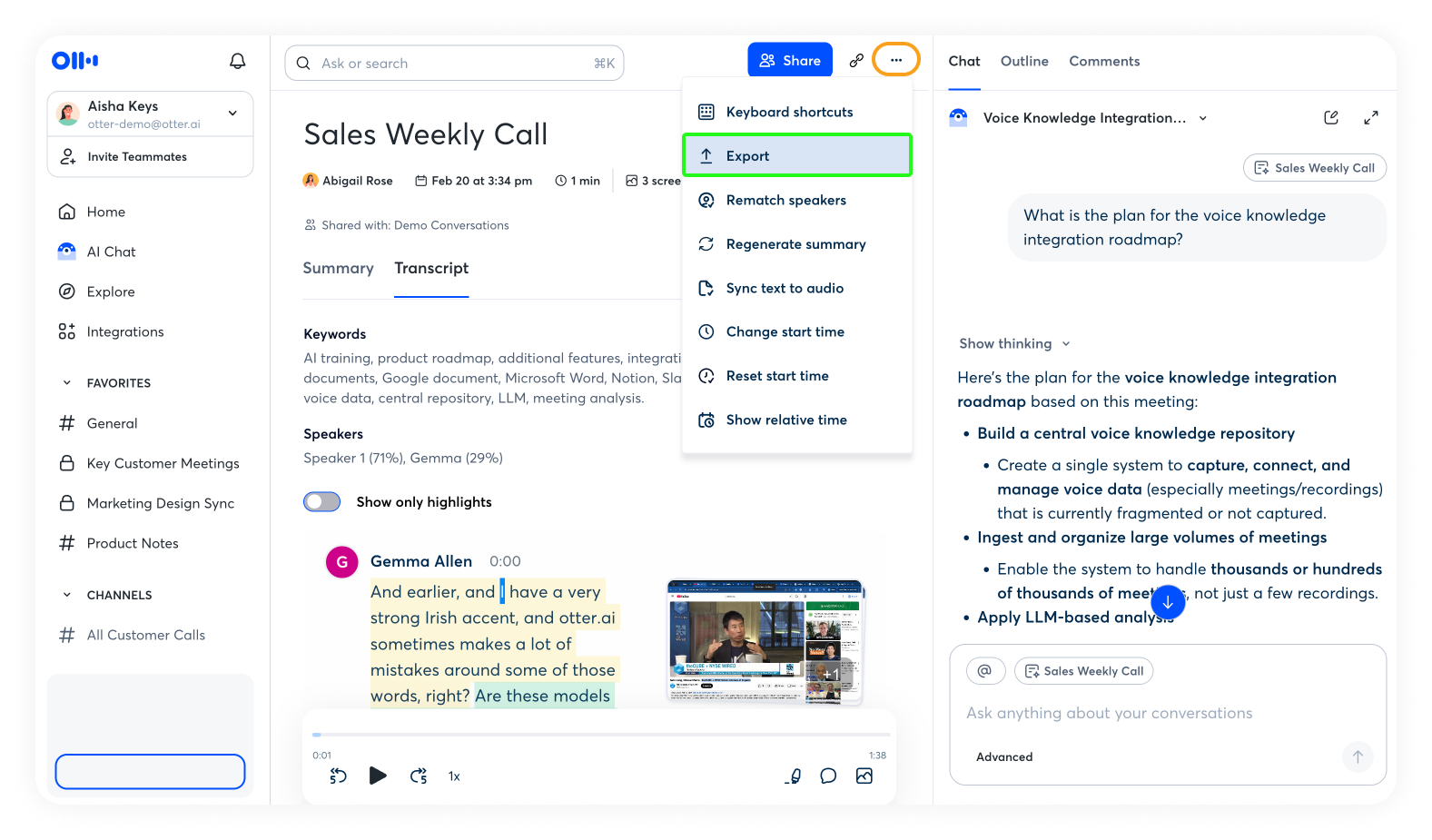
Task: Click the audio progress bar
Action: click(599, 735)
